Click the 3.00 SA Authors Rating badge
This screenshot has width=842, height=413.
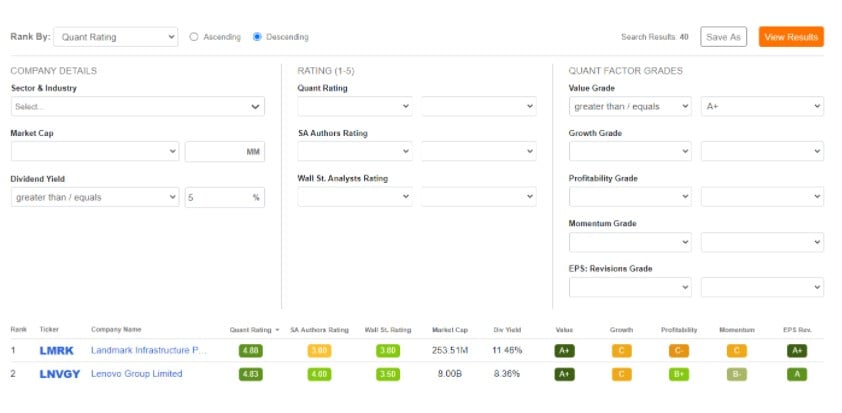tap(318, 351)
